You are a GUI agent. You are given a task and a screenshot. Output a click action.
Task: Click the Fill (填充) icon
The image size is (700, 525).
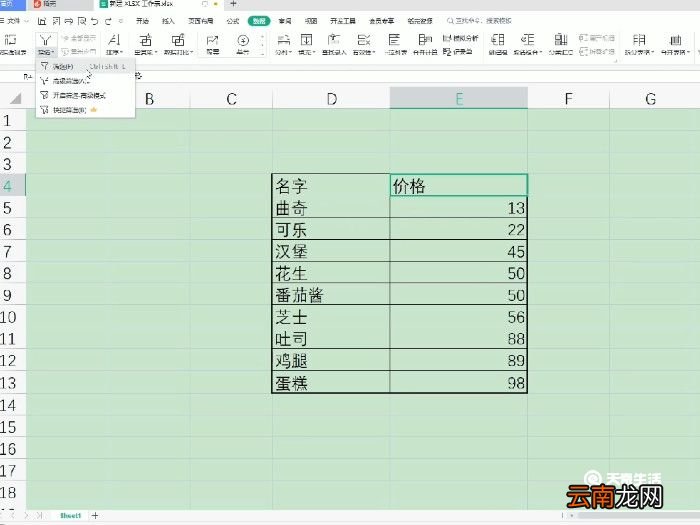(x=306, y=40)
